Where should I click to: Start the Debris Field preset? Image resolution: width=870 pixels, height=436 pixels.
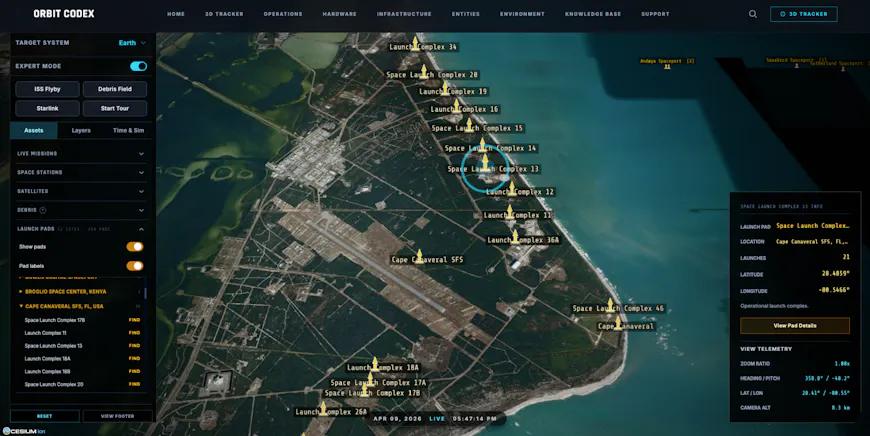click(x=115, y=89)
